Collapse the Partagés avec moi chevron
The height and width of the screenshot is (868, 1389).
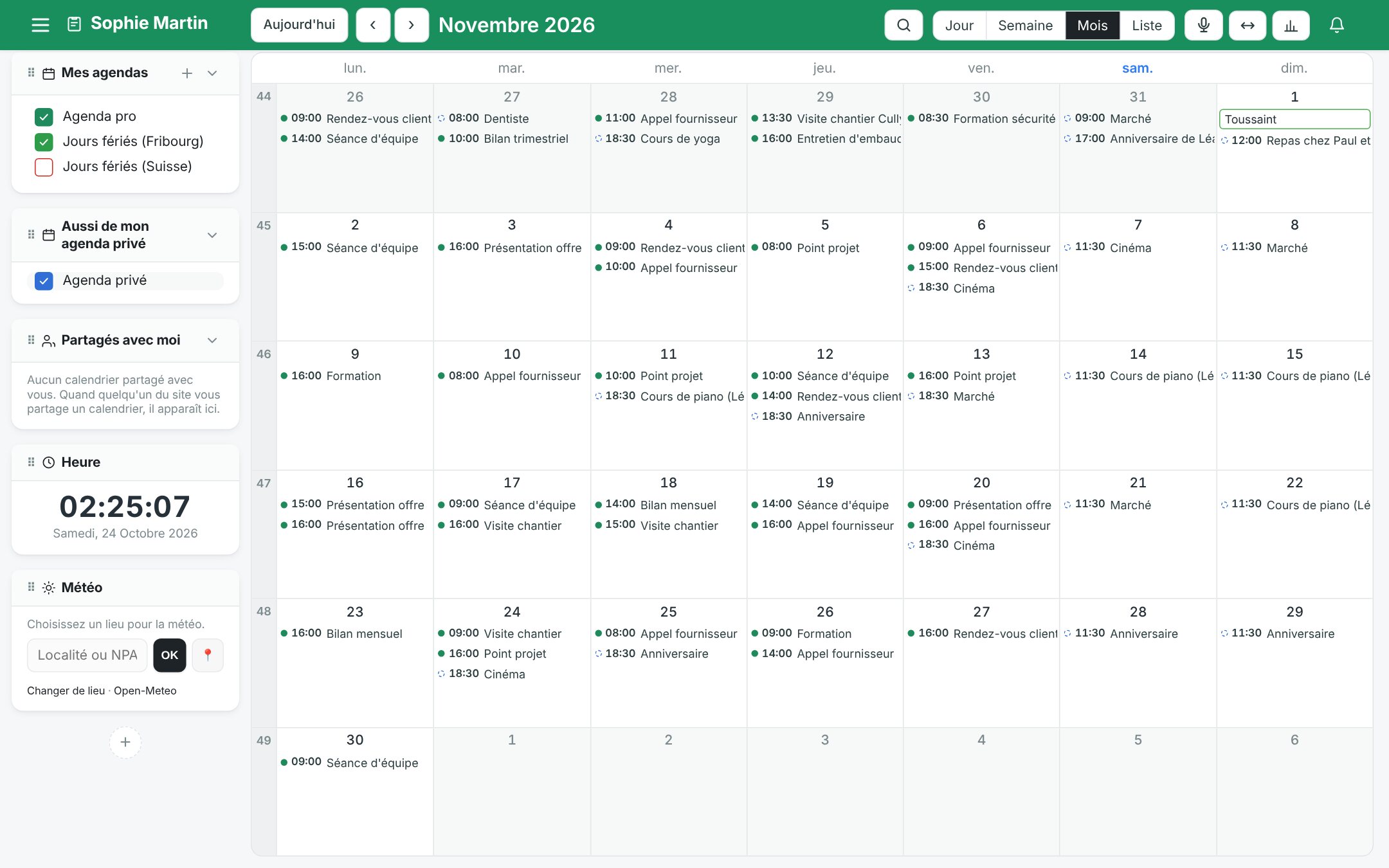(x=212, y=340)
